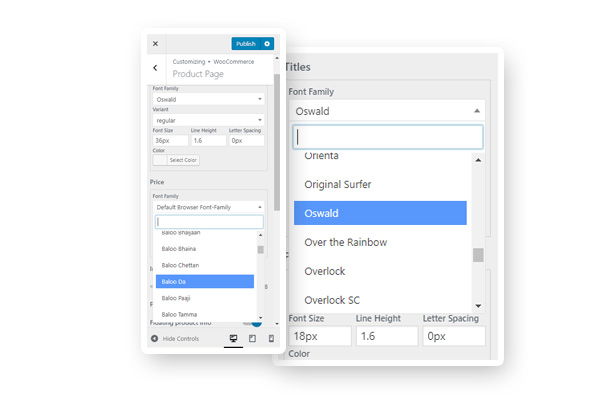This screenshot has width=600, height=400.
Task: Click the customizer sidebar scrollbar thumb
Action: click(277, 142)
